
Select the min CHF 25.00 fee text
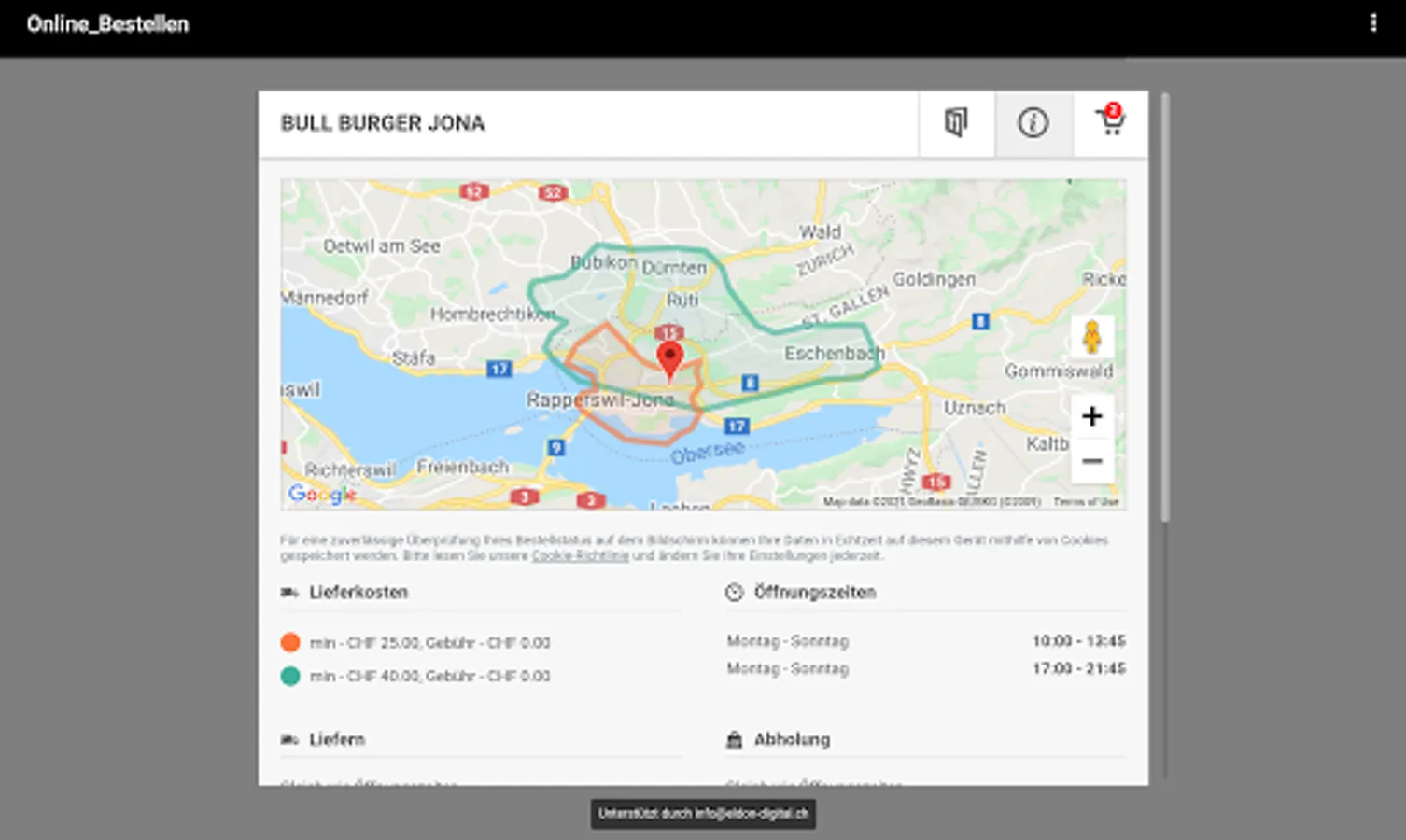(429, 643)
